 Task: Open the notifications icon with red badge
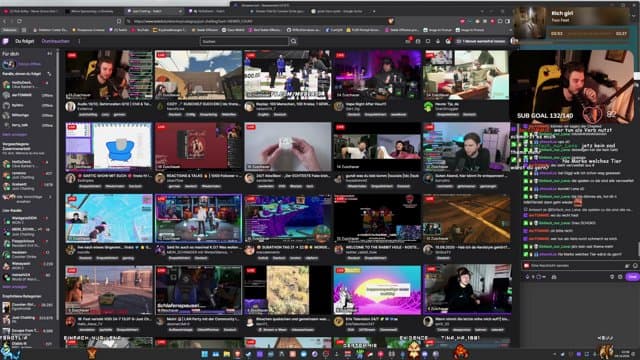click(x=408, y=41)
